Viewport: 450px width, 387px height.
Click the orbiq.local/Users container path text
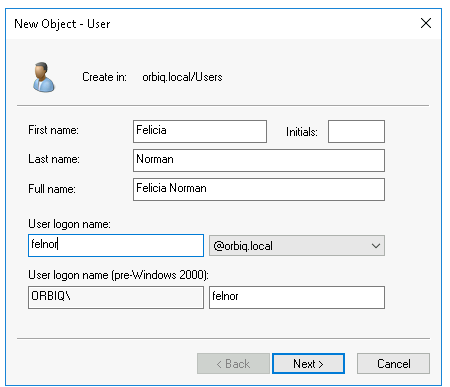[182, 77]
